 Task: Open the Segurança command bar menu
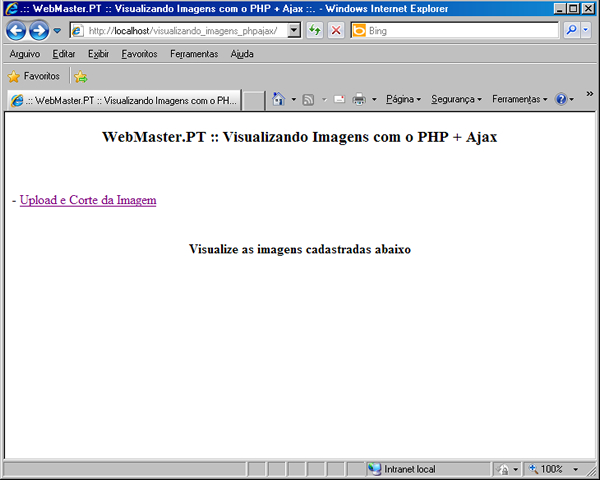pyautogui.click(x=456, y=99)
